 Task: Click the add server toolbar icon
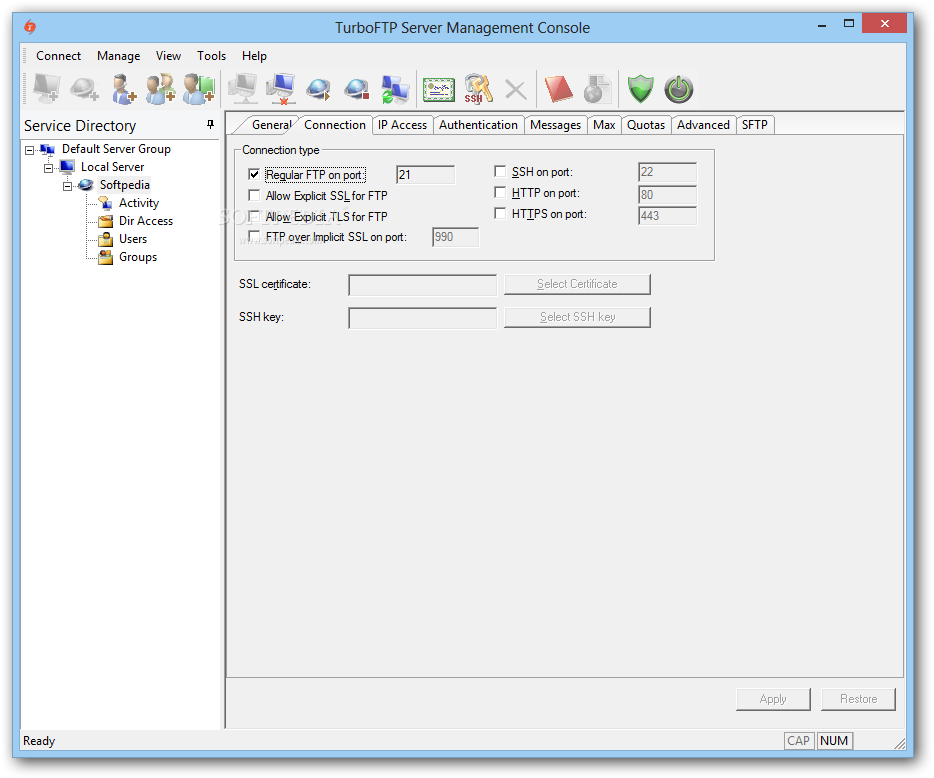pos(46,89)
